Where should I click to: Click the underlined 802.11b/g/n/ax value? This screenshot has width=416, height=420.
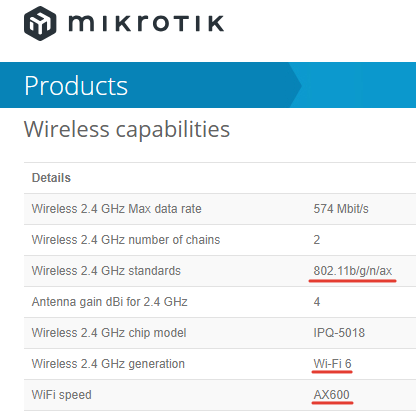(353, 271)
